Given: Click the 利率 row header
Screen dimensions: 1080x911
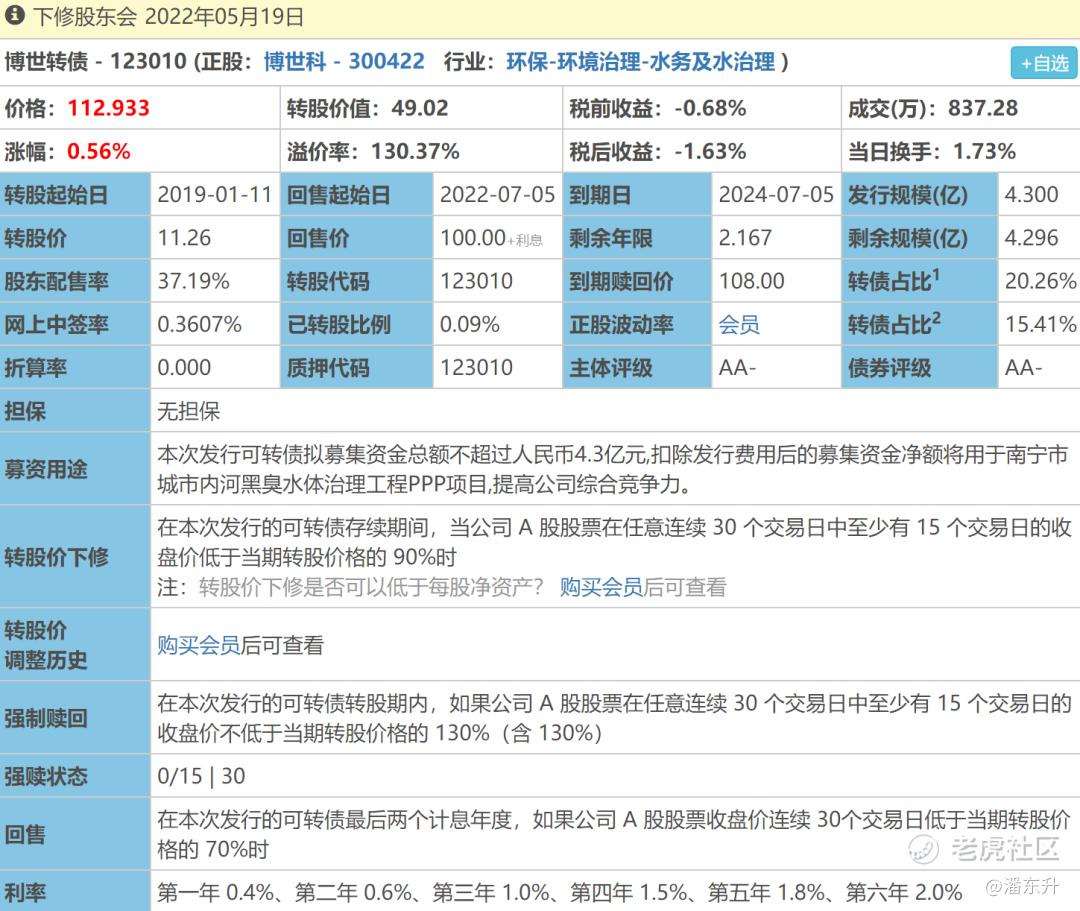Looking at the screenshot, I should 74,892.
